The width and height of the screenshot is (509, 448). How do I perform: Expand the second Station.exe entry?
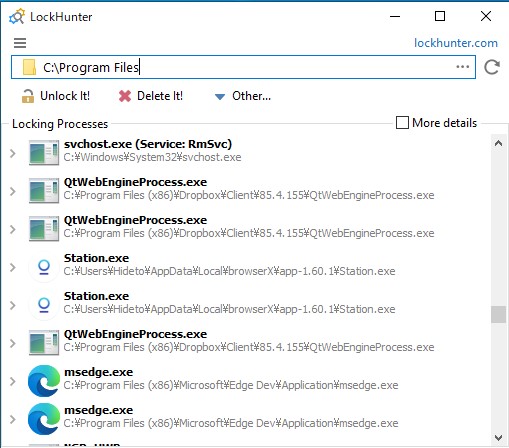click(13, 305)
